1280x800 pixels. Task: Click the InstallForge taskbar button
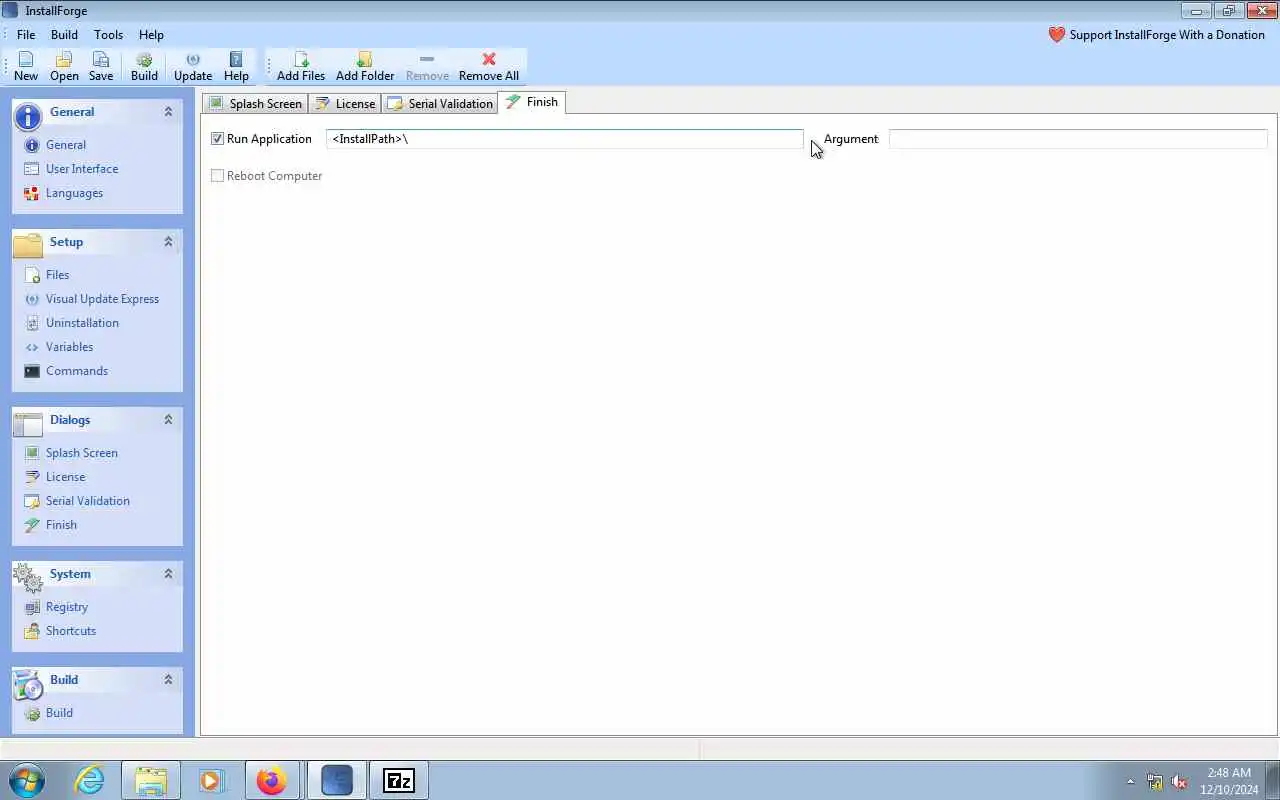(337, 780)
